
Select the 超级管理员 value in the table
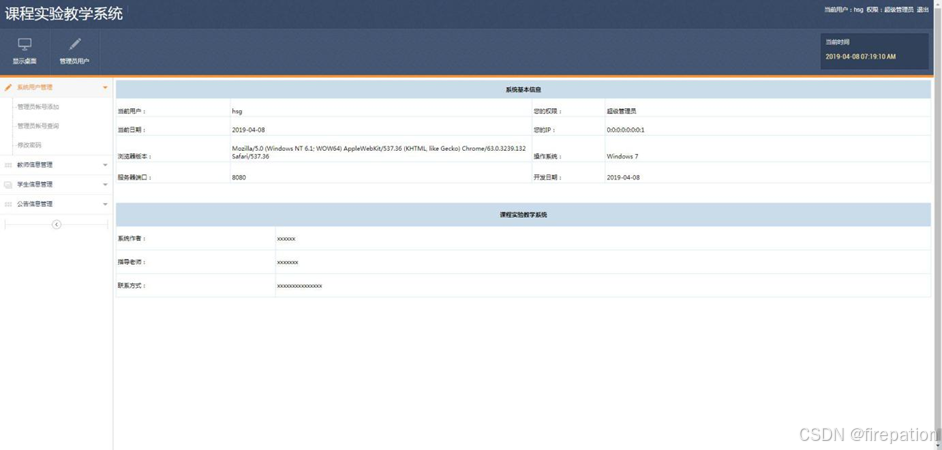pos(621,111)
